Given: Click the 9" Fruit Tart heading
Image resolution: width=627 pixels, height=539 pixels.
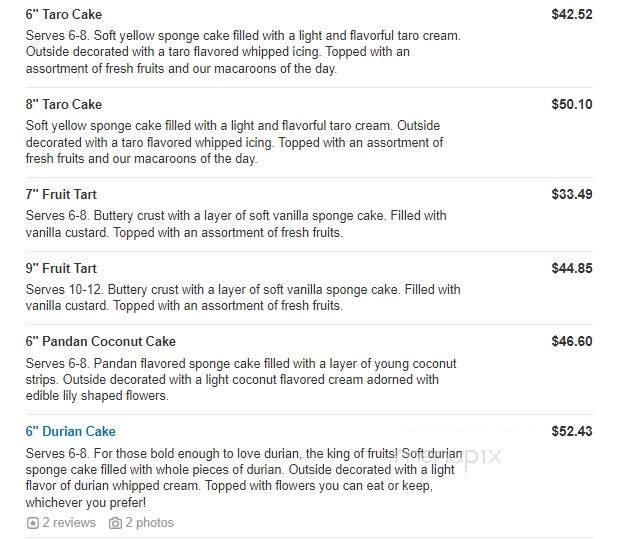Looking at the screenshot, I should click(61, 269).
